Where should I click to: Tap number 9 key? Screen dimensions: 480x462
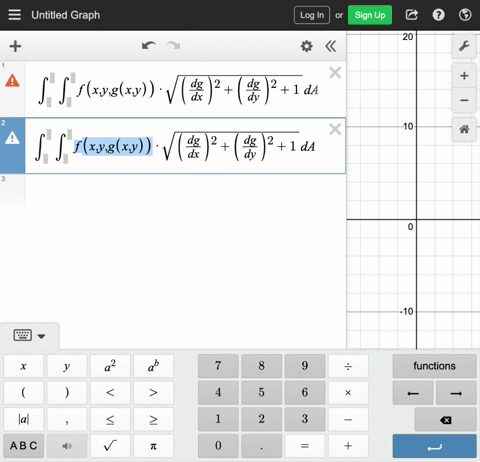(305, 366)
